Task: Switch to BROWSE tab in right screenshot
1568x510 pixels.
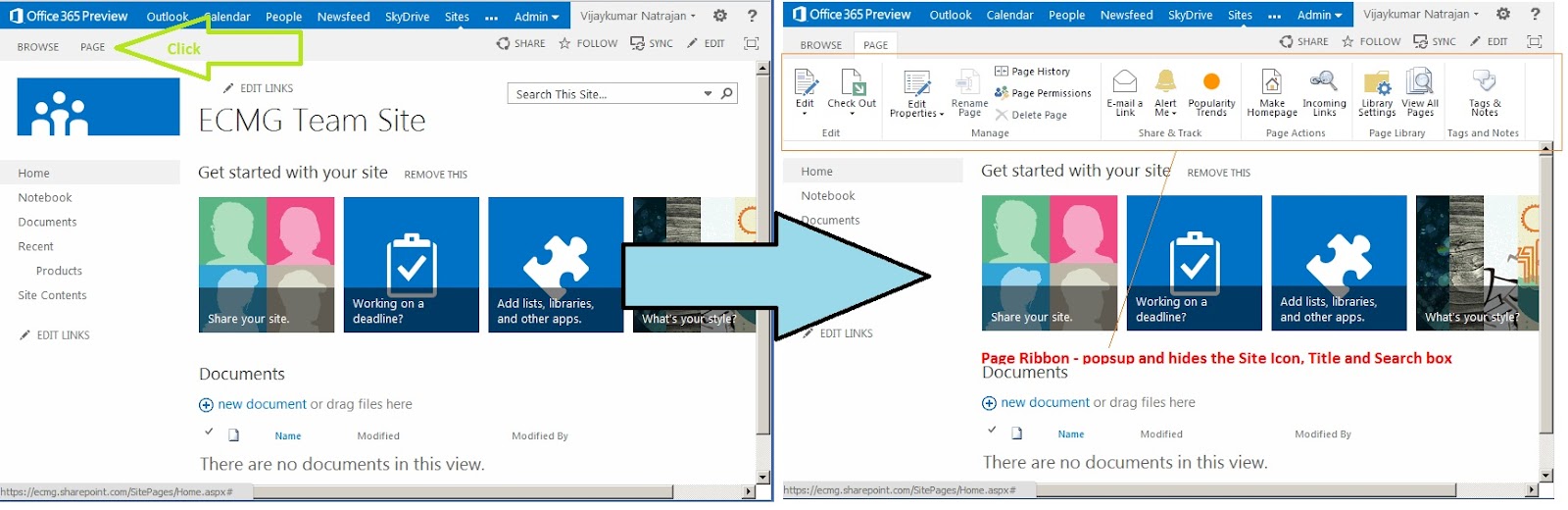Action: click(821, 45)
